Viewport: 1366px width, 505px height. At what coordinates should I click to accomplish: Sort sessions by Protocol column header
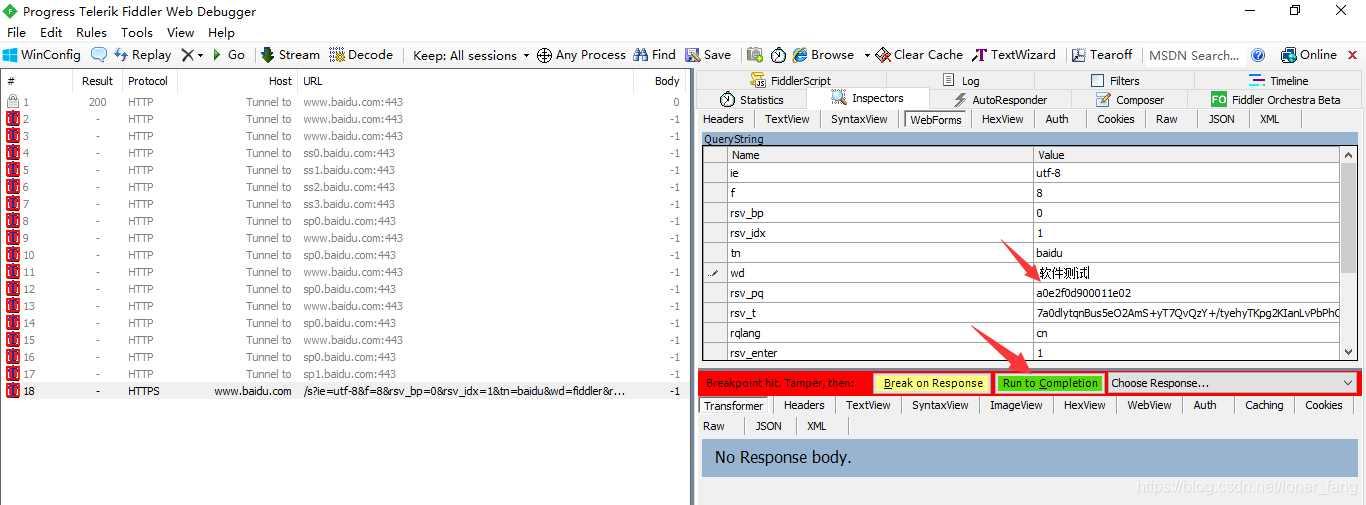tap(148, 81)
